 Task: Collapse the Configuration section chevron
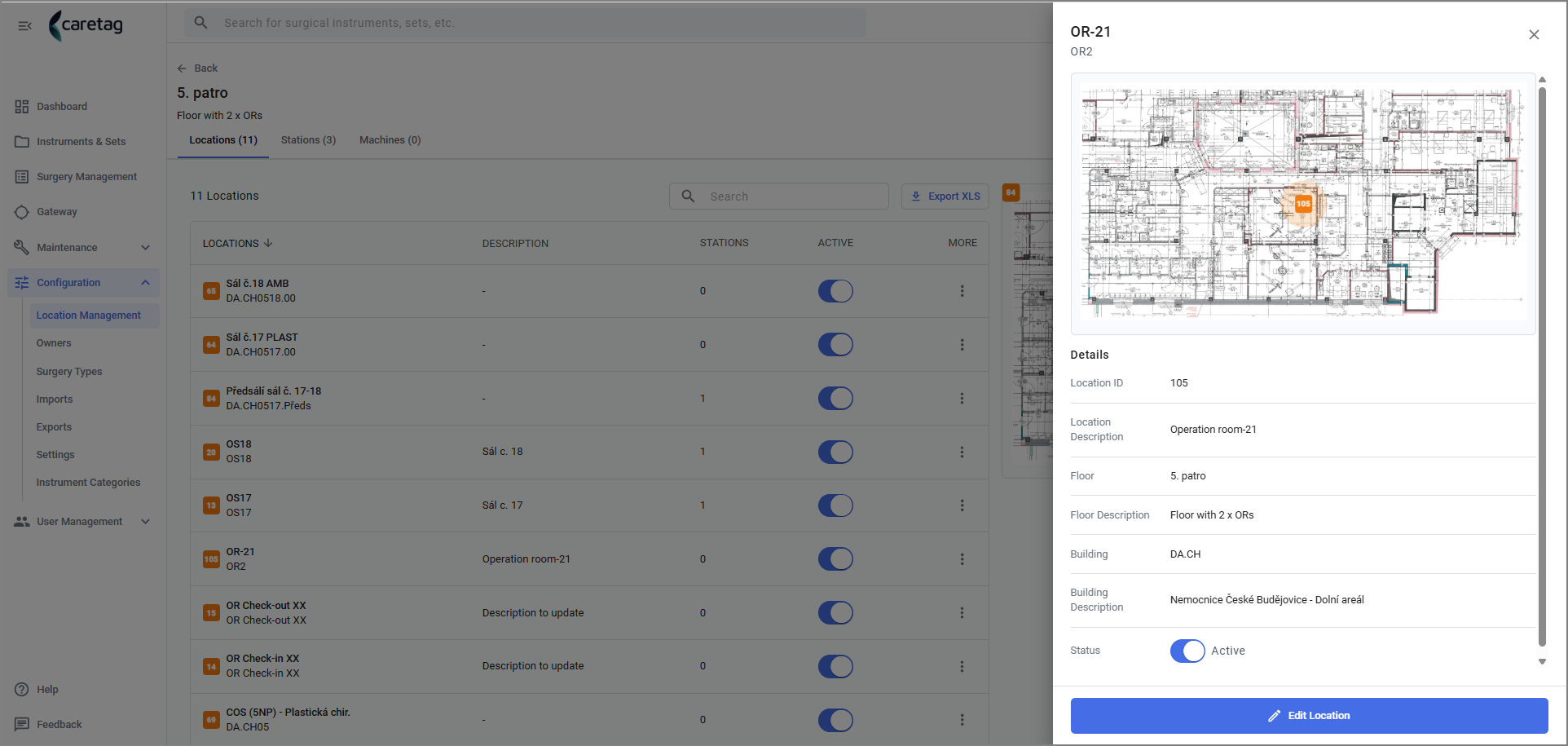(145, 283)
